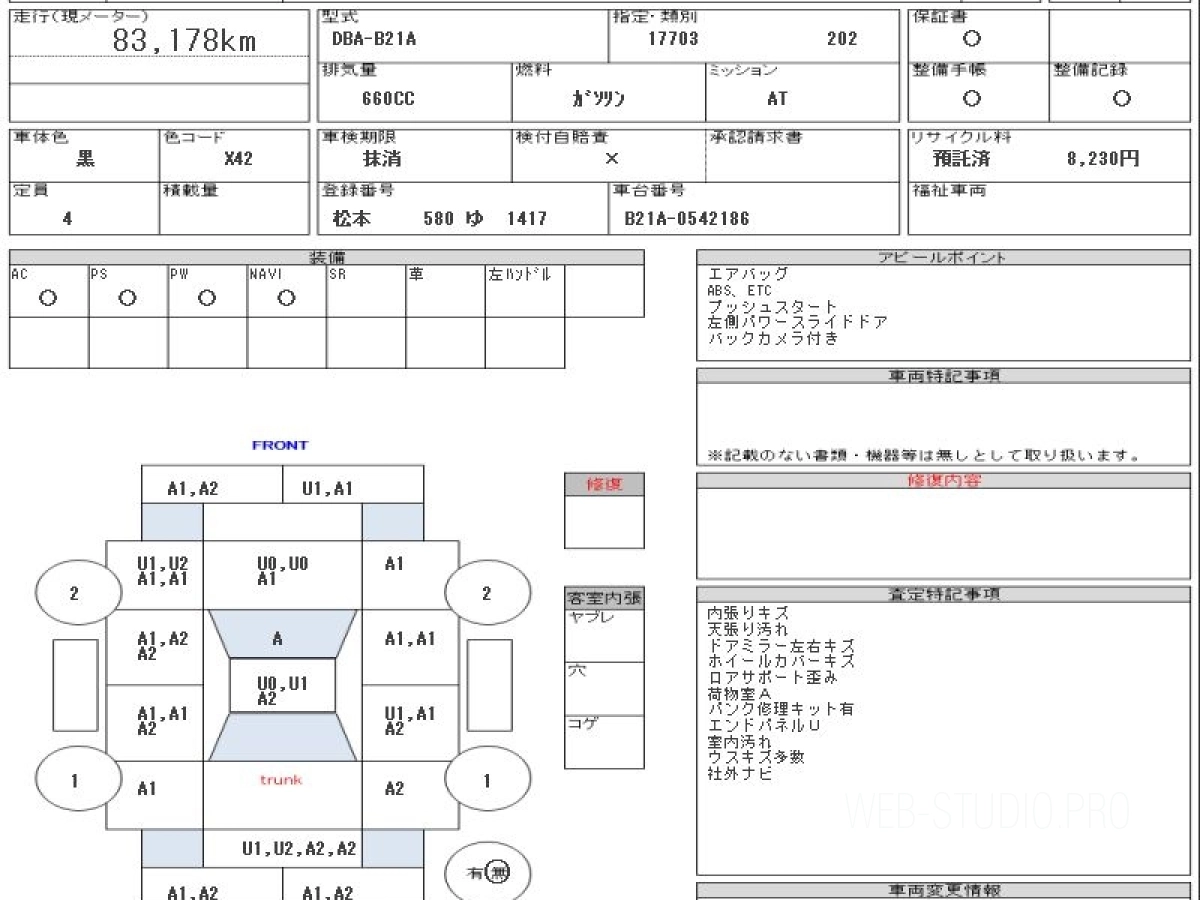The width and height of the screenshot is (1200, 900).
Task: Select designation number 17703
Action: (x=673, y=39)
